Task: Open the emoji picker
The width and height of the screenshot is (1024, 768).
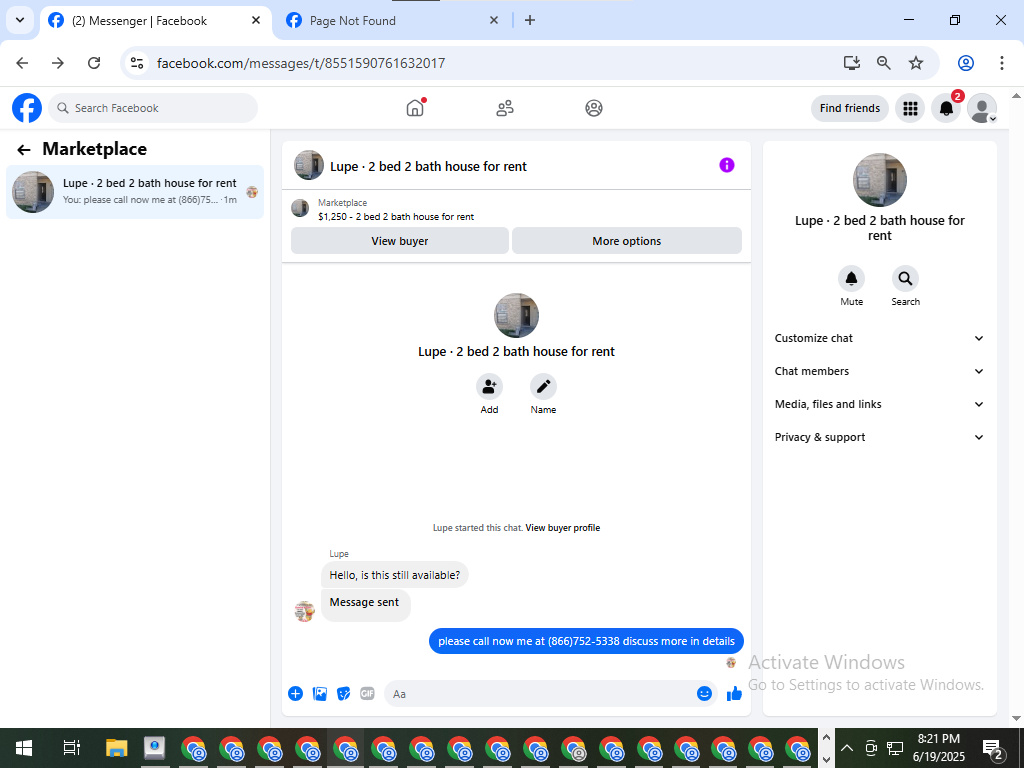Action: (x=704, y=694)
